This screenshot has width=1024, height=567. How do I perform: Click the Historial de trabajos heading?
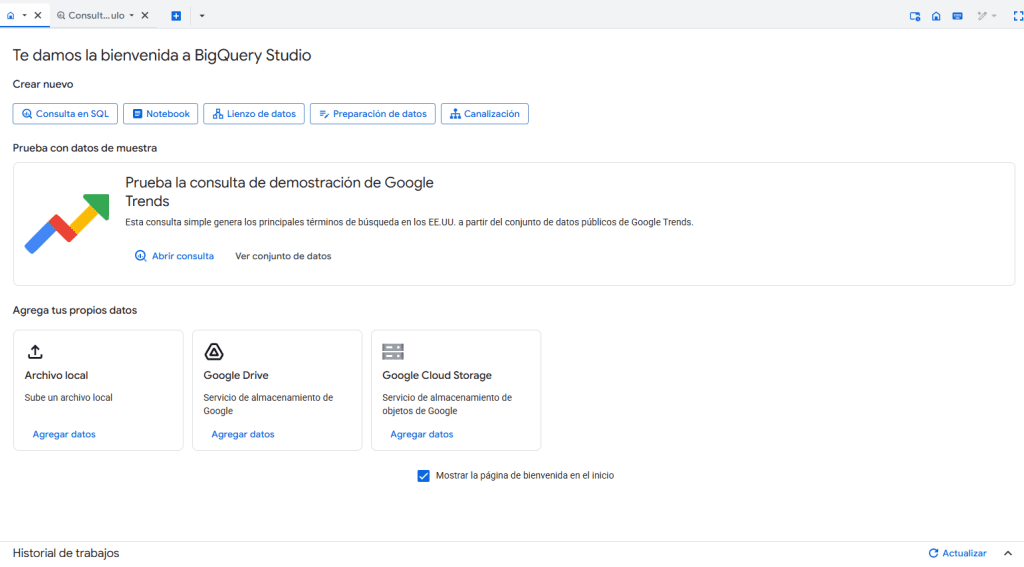point(66,553)
